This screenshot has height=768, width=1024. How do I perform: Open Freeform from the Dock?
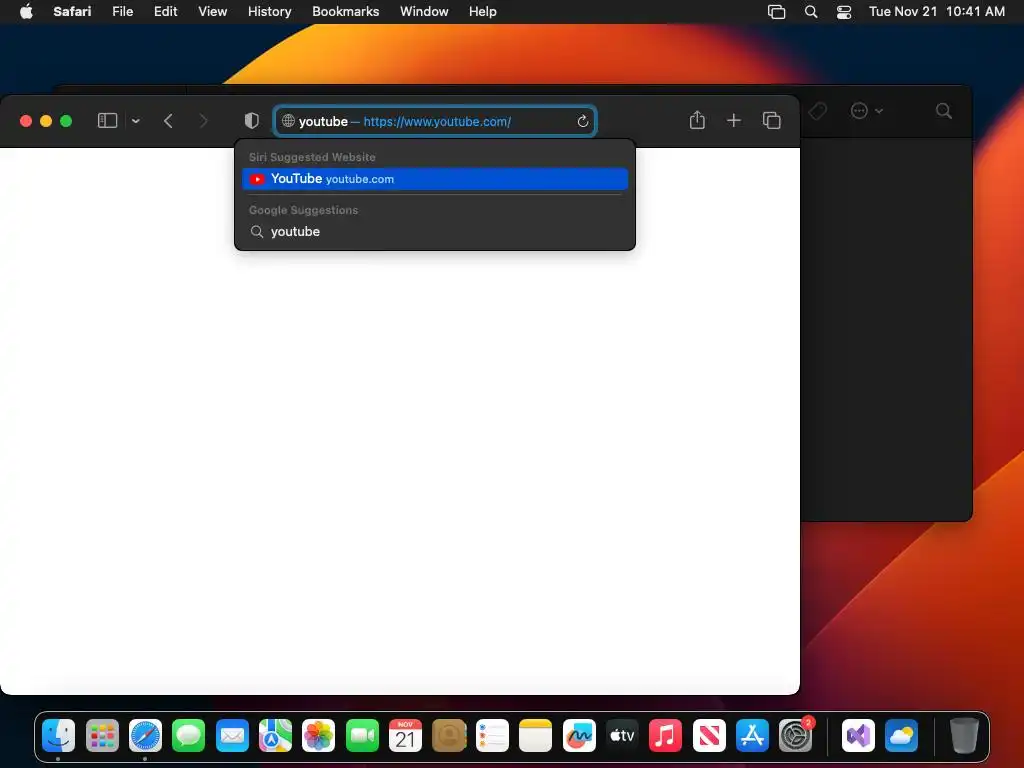[579, 736]
